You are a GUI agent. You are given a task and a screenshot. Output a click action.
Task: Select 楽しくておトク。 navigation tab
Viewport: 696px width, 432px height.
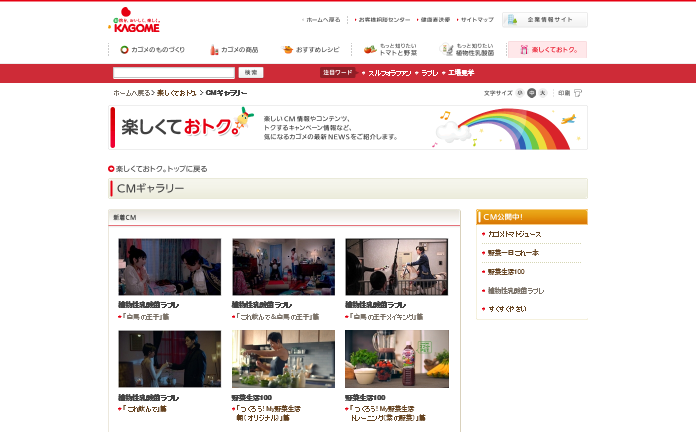tap(547, 50)
